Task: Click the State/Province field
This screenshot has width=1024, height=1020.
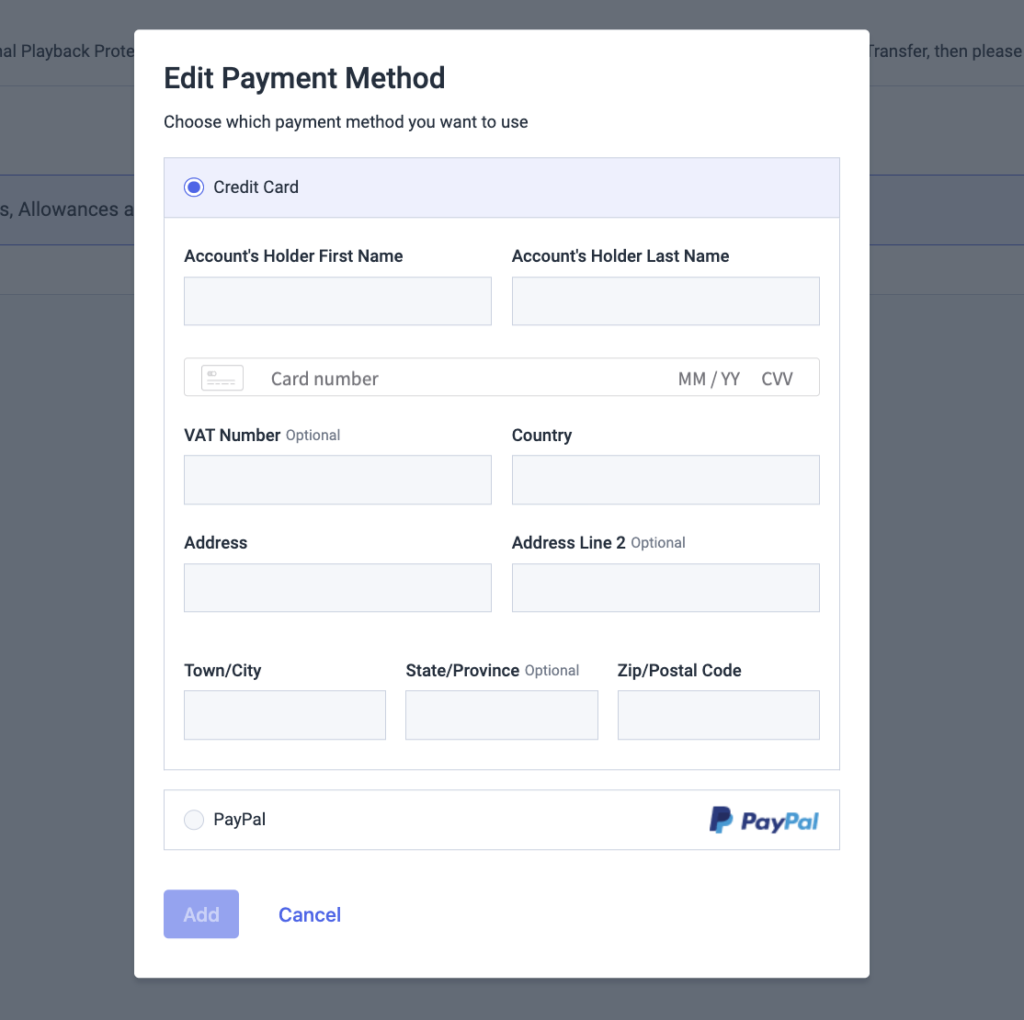Action: coord(501,714)
